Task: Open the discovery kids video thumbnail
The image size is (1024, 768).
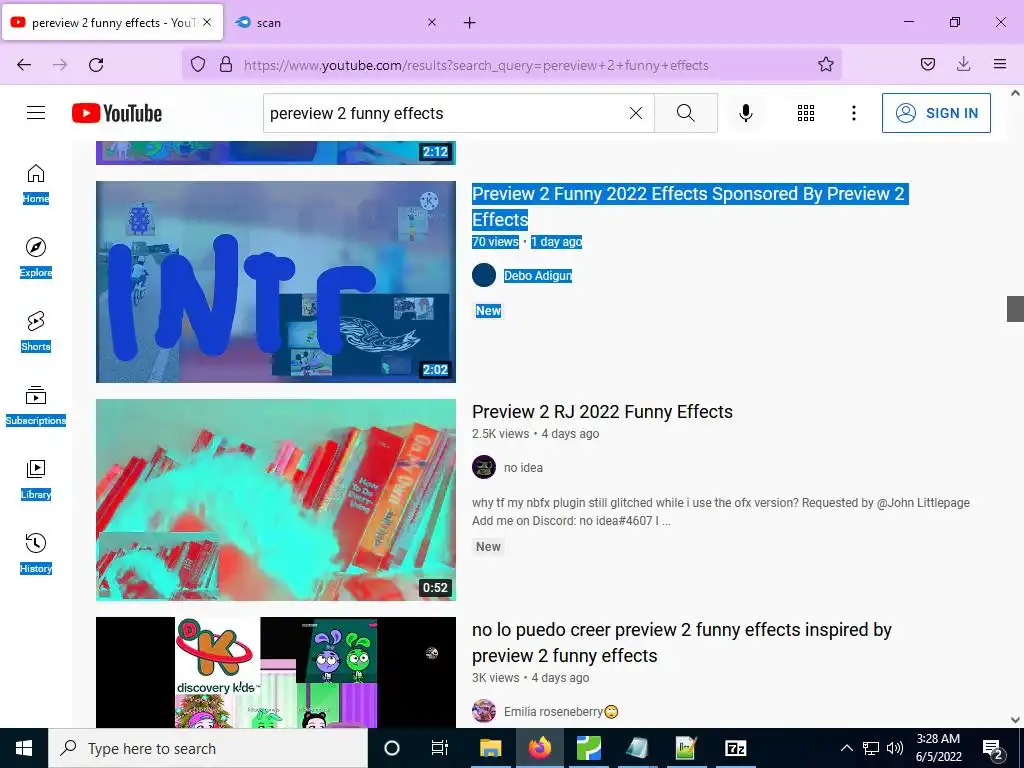Action: [276, 672]
